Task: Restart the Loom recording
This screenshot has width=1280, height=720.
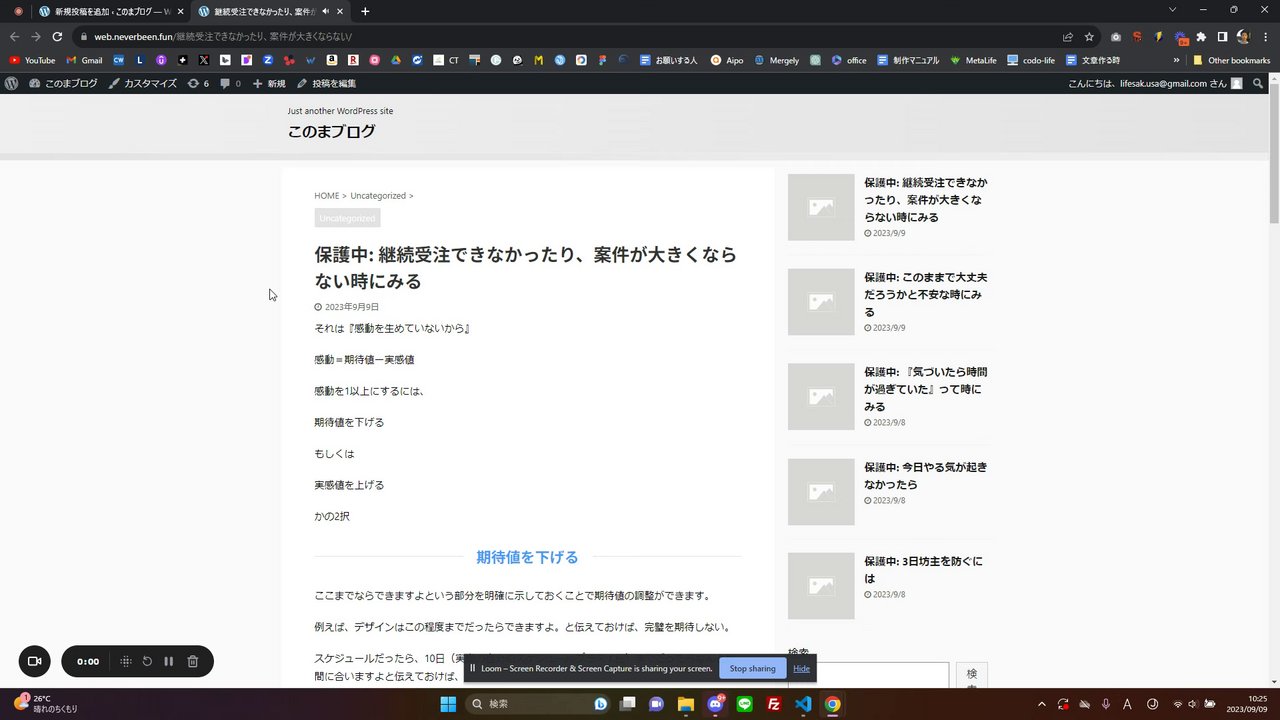Action: [147, 661]
